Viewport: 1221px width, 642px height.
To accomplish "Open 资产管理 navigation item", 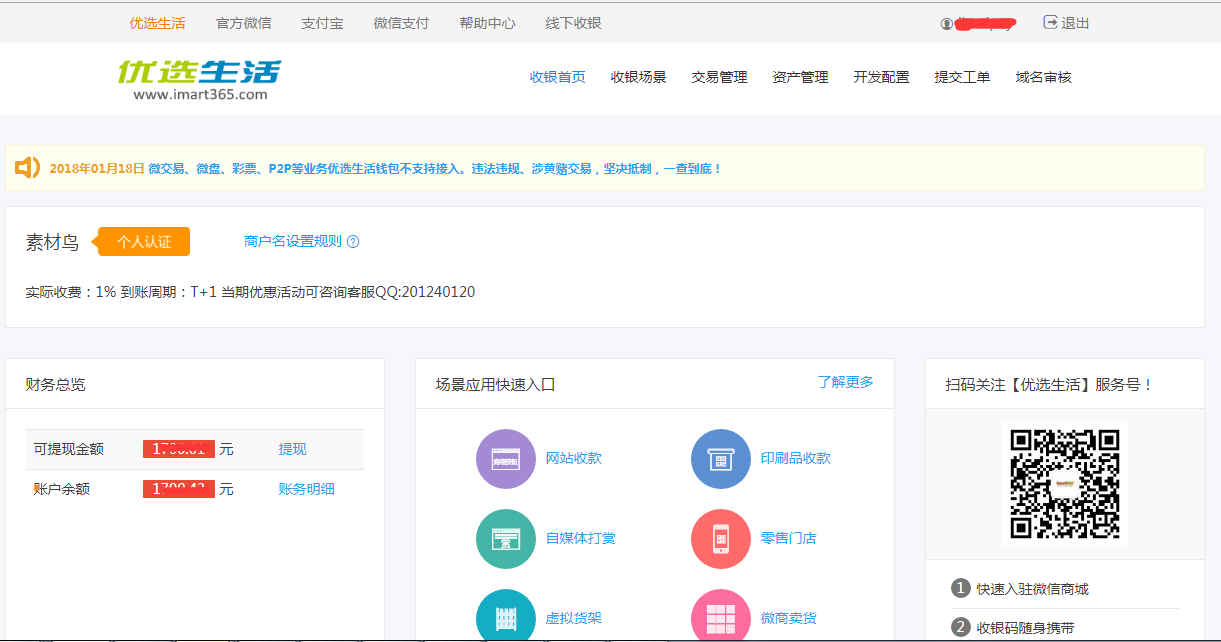I will [801, 77].
